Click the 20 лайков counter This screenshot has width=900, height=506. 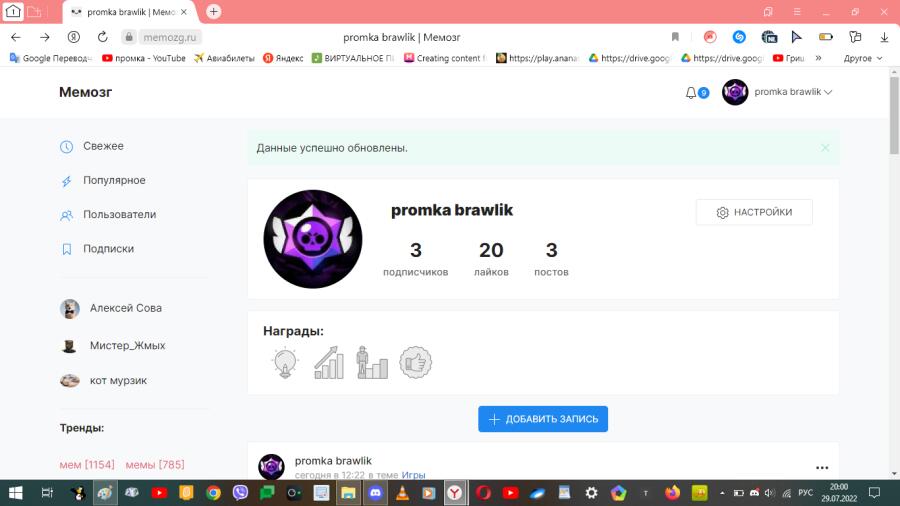coord(491,259)
